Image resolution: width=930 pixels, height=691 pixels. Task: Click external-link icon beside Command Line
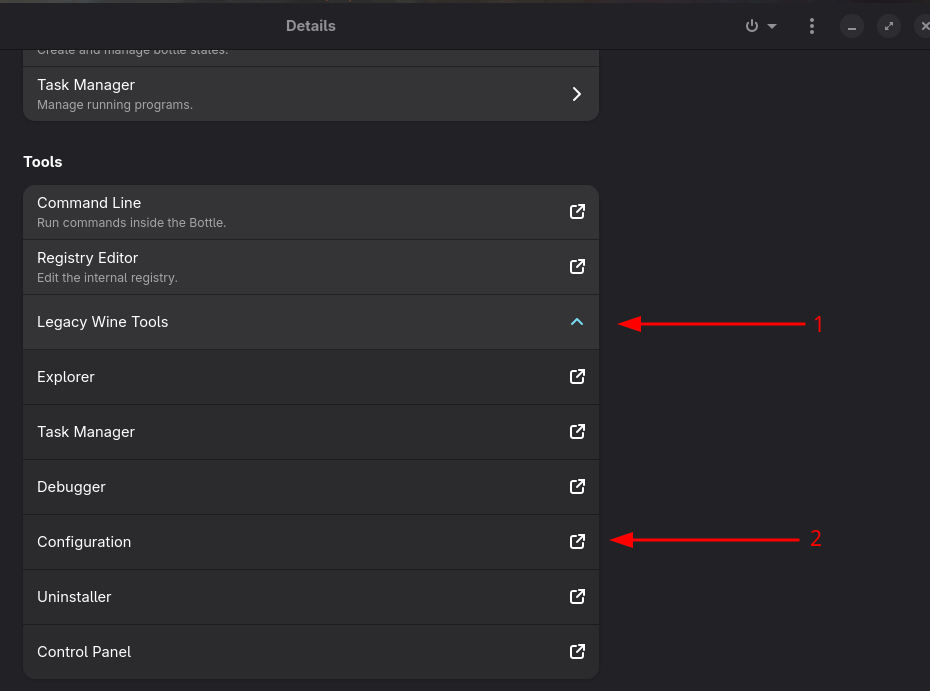click(x=577, y=212)
